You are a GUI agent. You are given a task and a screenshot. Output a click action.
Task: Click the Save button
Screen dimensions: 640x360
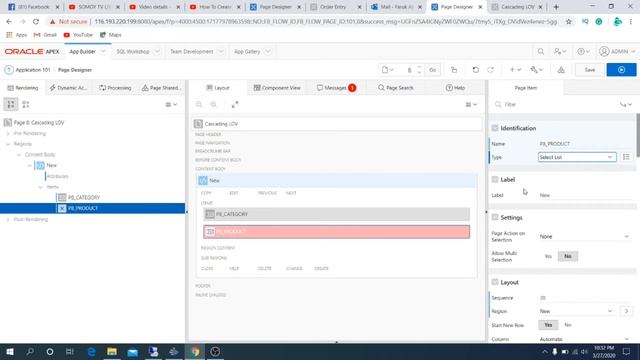tap(589, 70)
